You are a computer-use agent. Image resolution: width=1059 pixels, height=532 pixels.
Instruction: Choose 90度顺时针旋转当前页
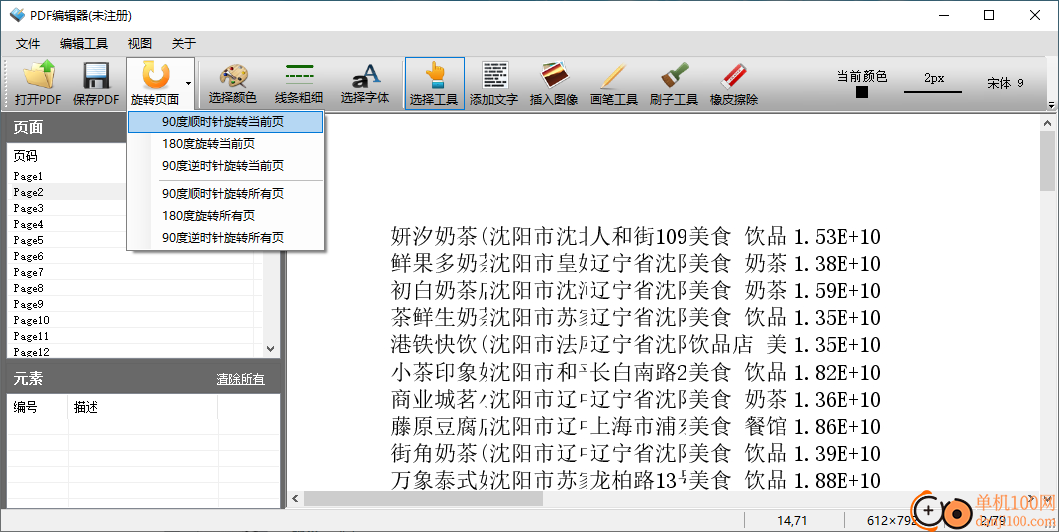pyautogui.click(x=226, y=122)
